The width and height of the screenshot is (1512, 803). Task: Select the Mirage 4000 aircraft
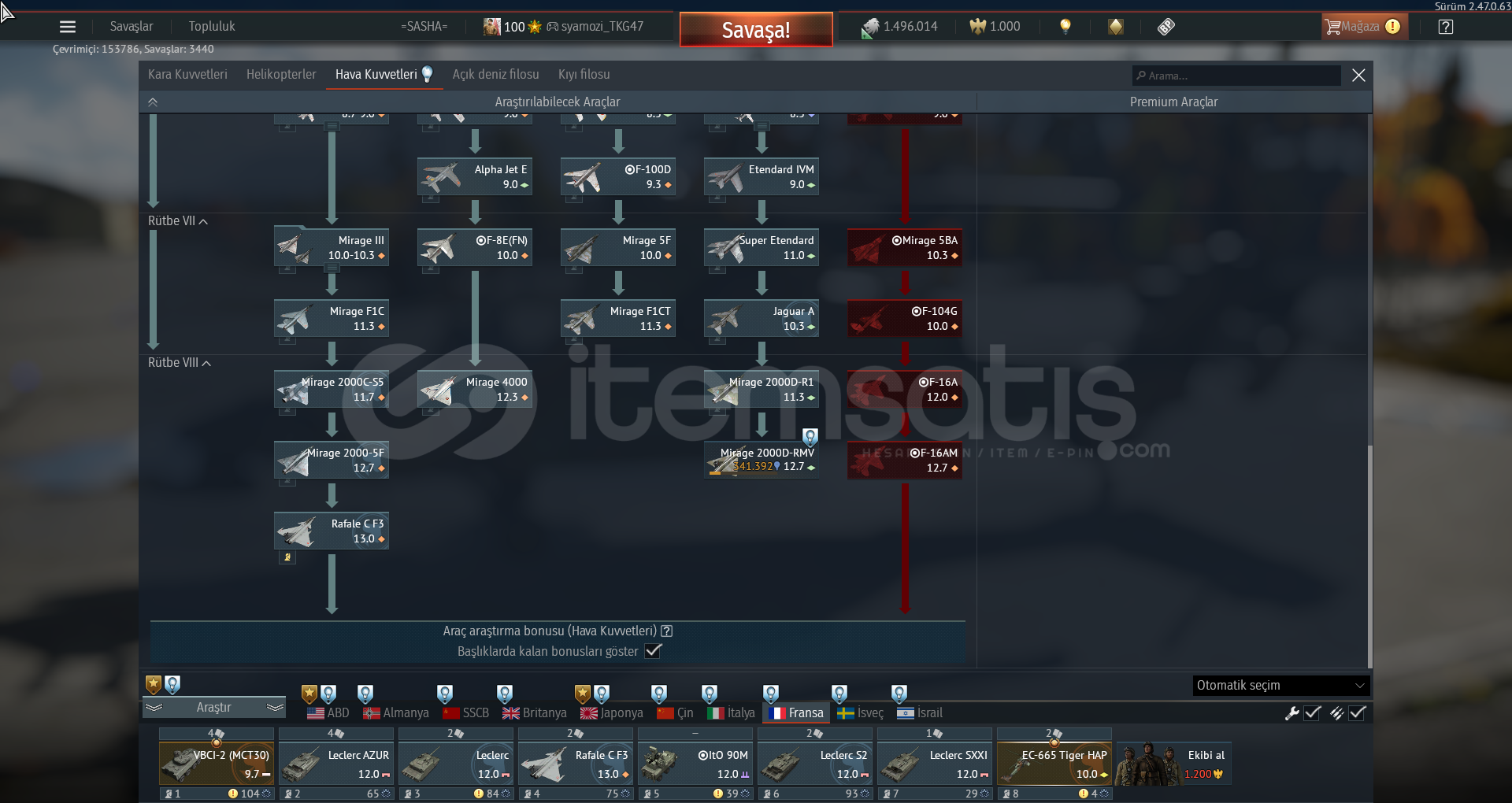[475, 390]
